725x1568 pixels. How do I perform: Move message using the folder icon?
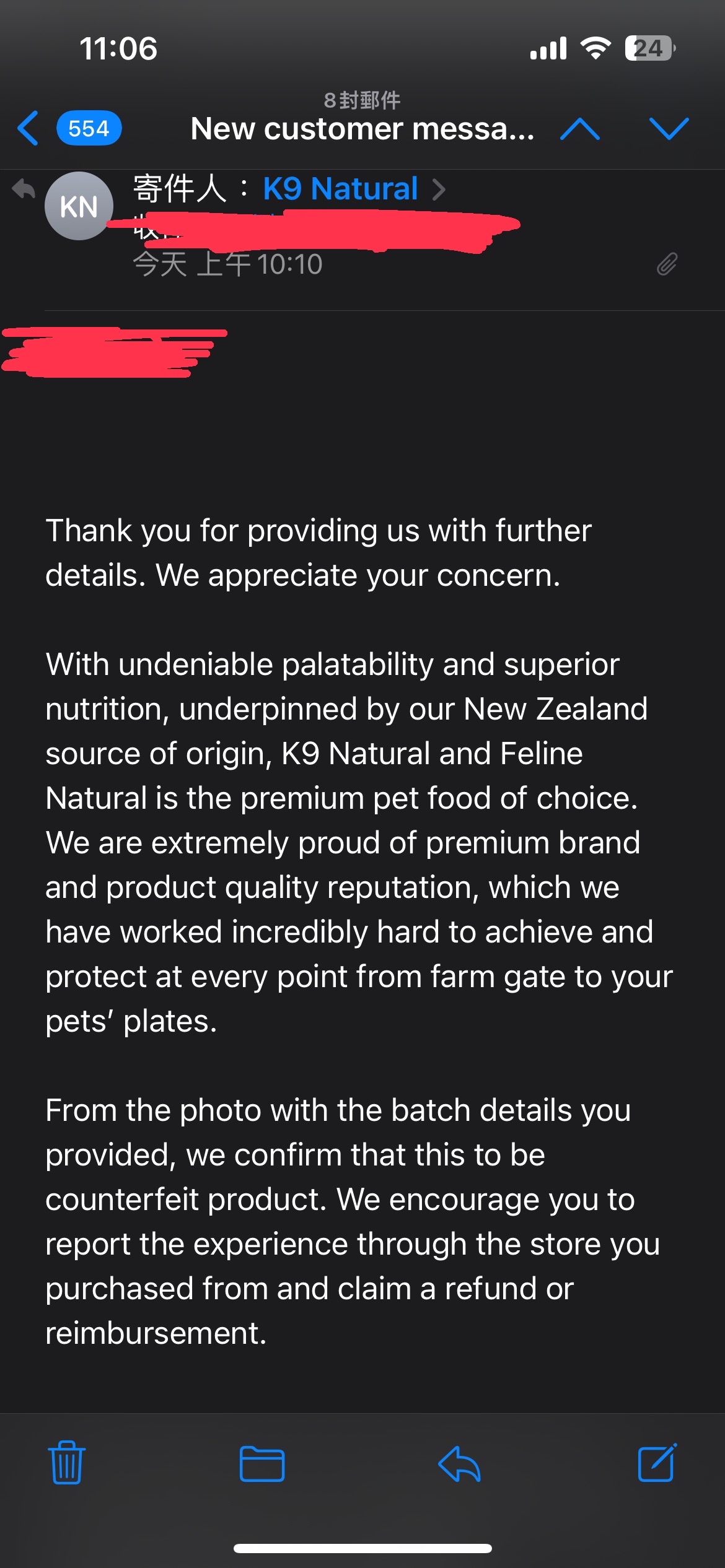coord(262,1464)
